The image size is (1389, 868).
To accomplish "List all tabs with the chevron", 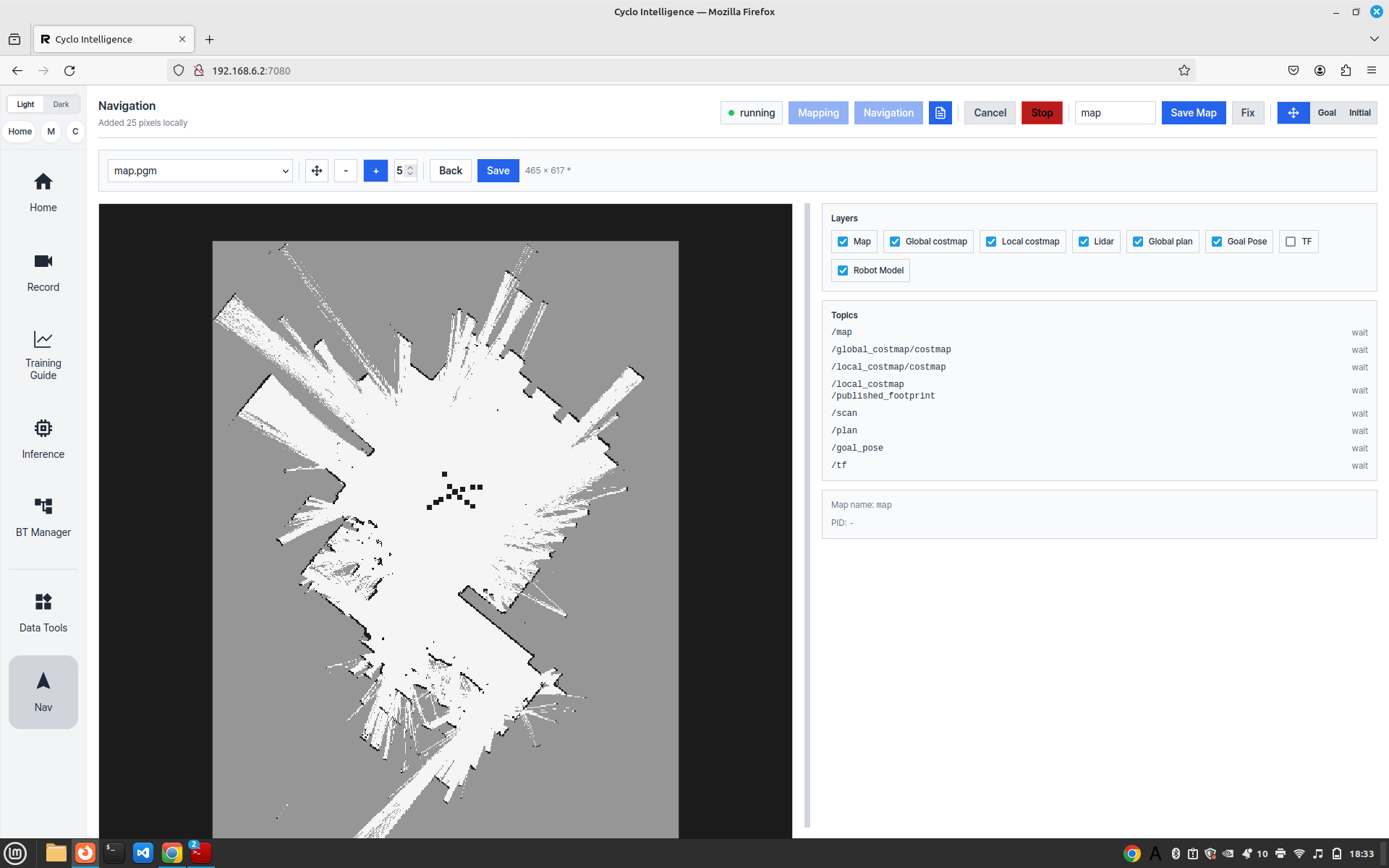I will coord(1374,39).
